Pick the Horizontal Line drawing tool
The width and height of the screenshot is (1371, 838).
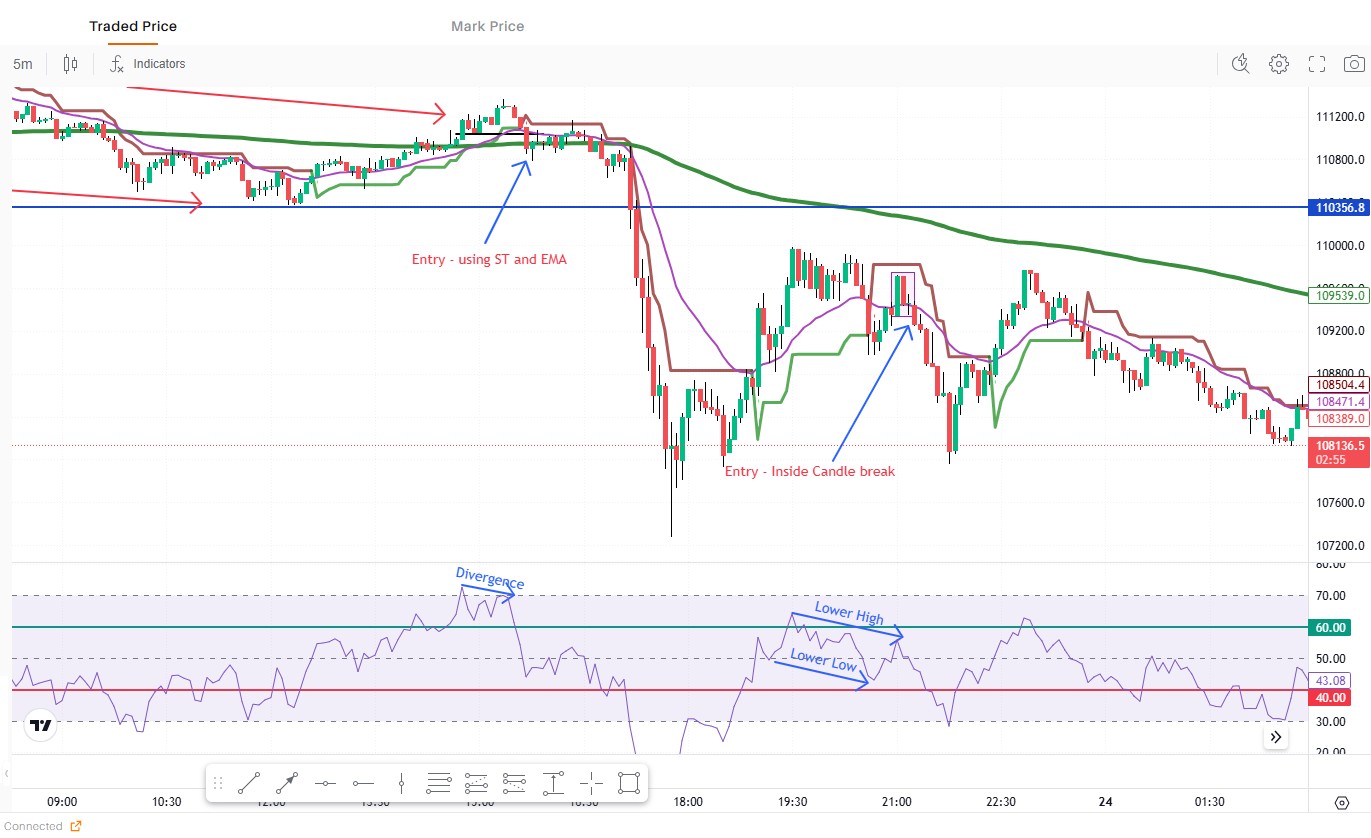tap(326, 783)
